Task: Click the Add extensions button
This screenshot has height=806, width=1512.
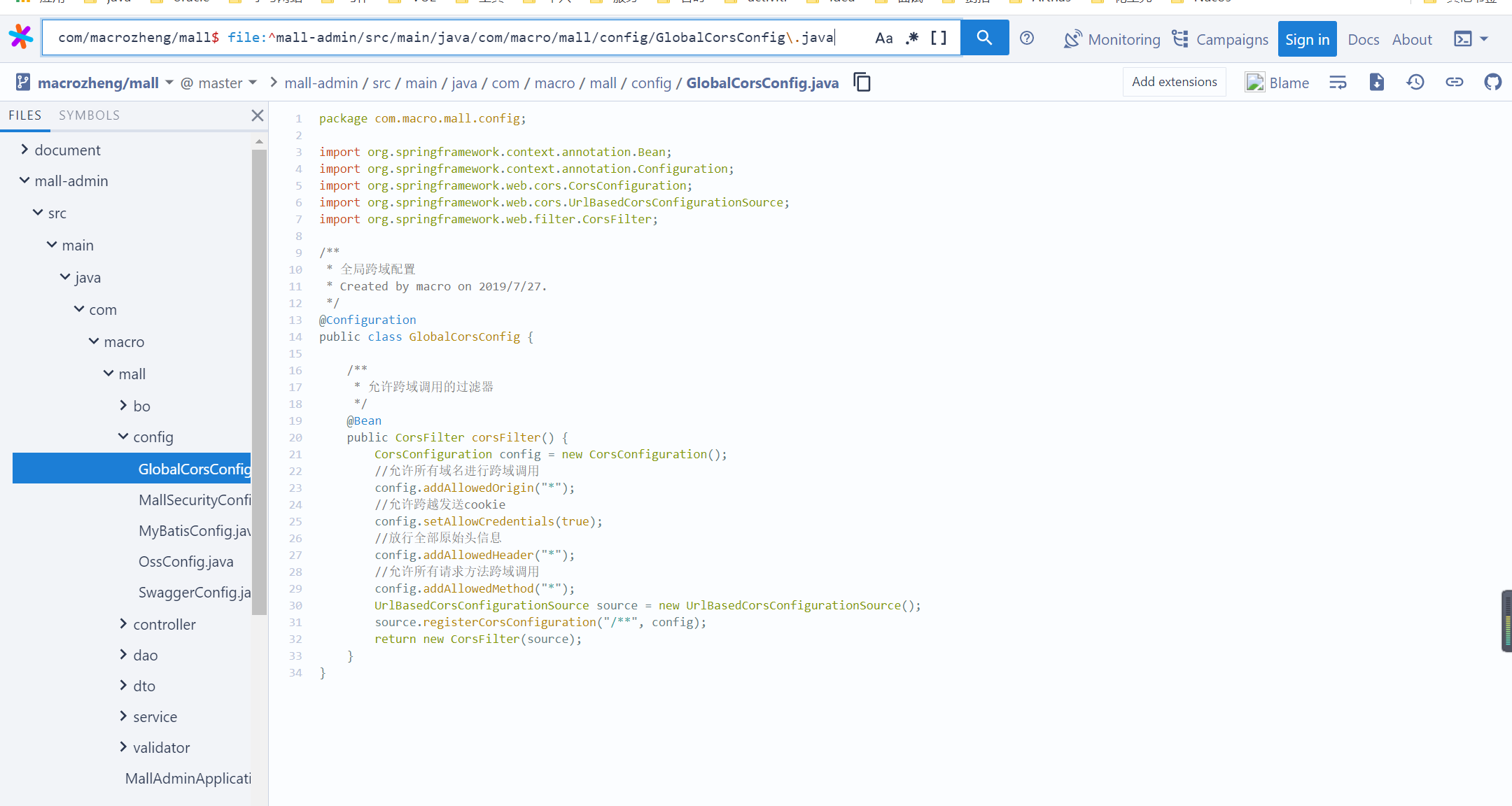Action: pyautogui.click(x=1174, y=82)
